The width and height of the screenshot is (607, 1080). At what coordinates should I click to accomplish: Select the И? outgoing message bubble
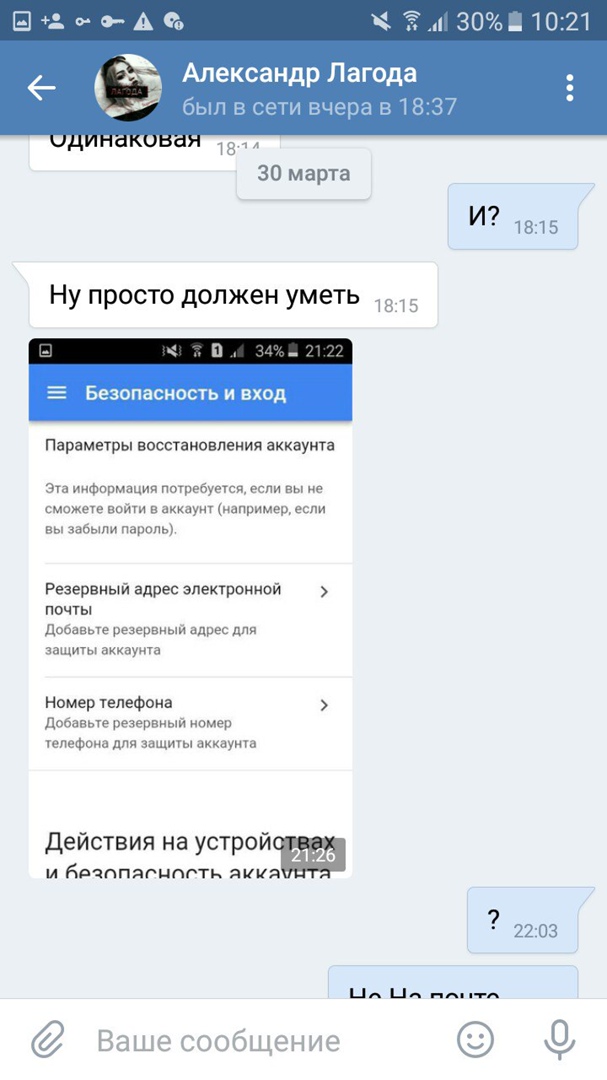click(x=513, y=217)
